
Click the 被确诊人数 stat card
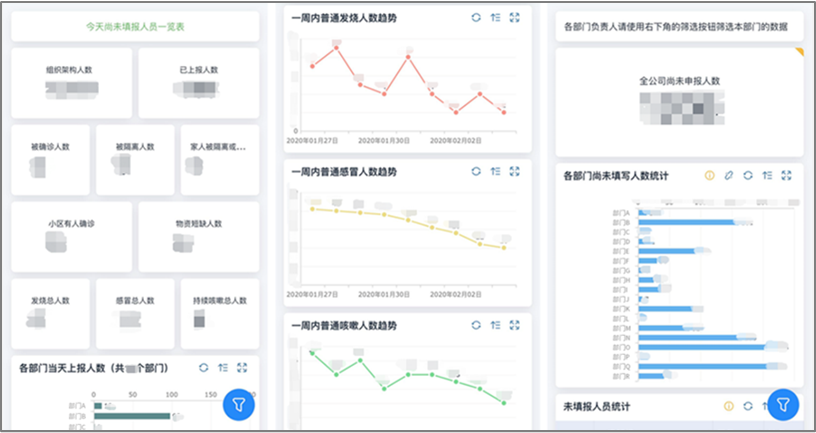pos(50,159)
